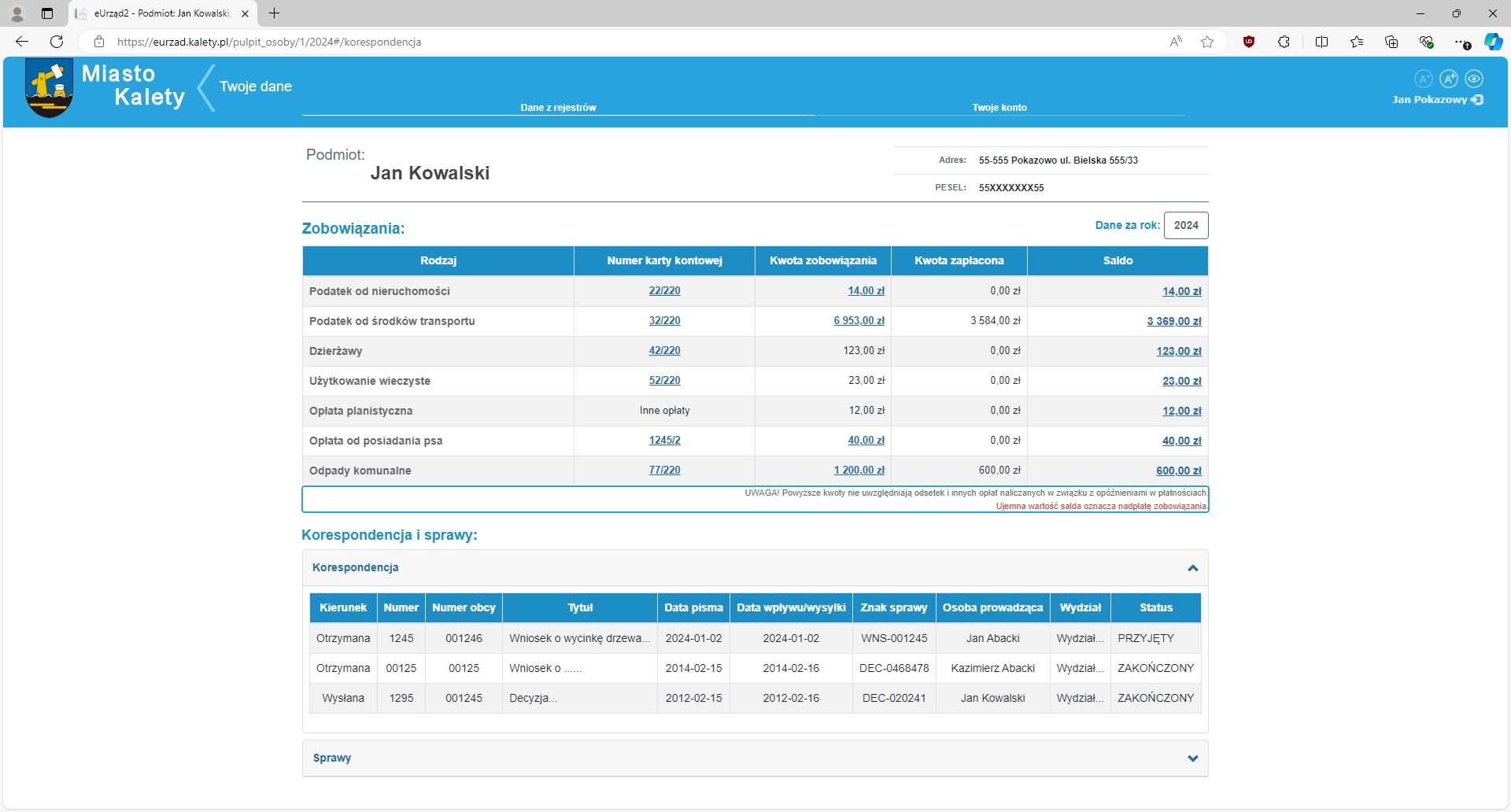Screen dimensions: 1511x812
Task: Open the 1 200,00 zł obligation amount
Action: tap(859, 470)
